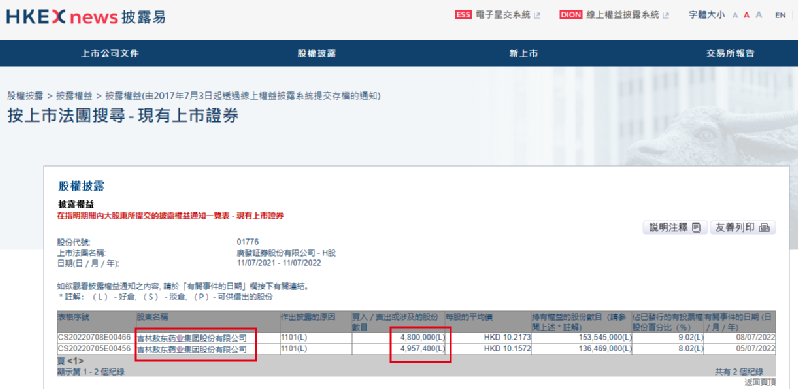
Task: Click the 9.02(L) percentage cell
Action: point(690,338)
